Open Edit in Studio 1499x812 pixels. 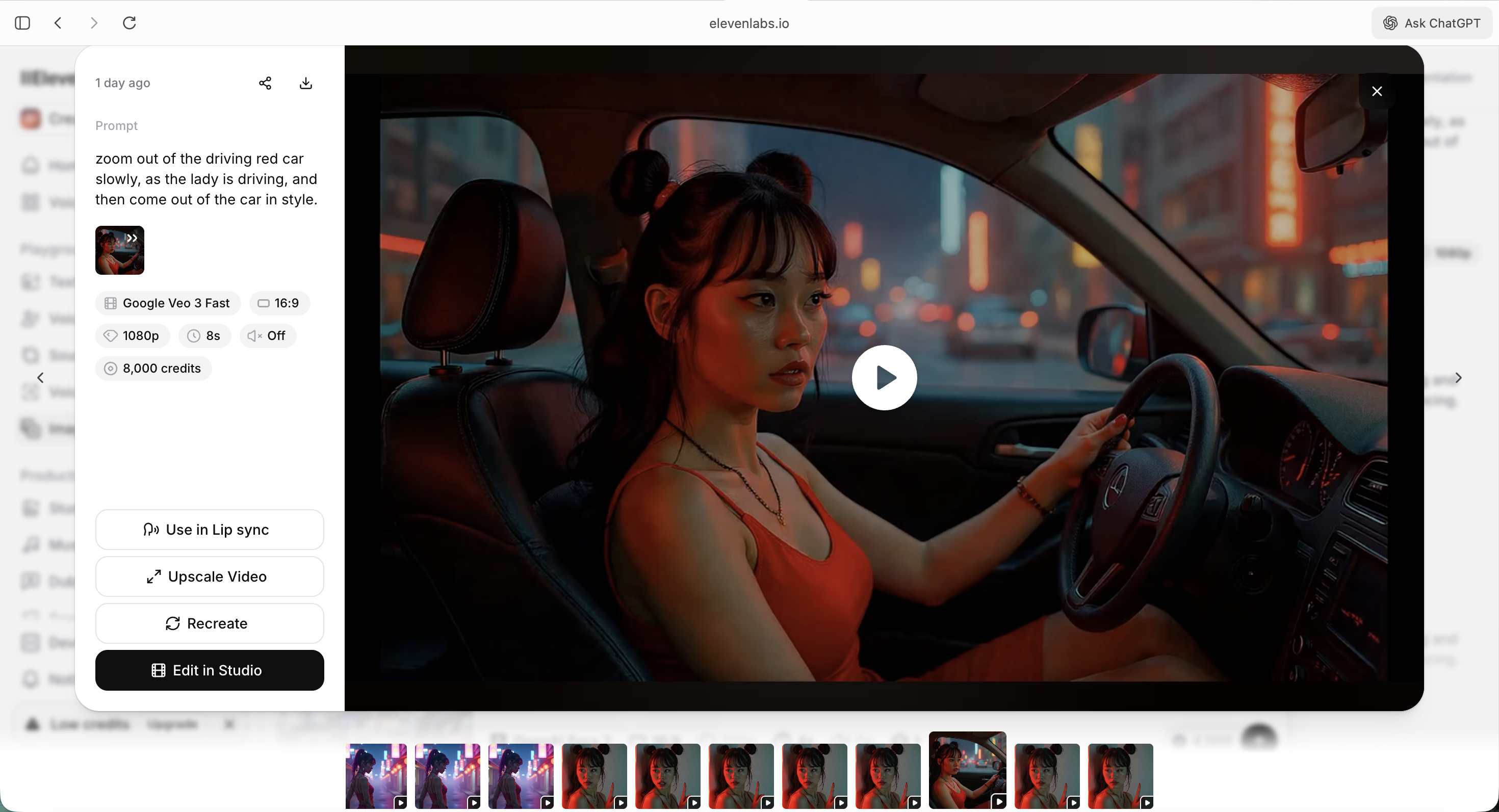(210, 670)
